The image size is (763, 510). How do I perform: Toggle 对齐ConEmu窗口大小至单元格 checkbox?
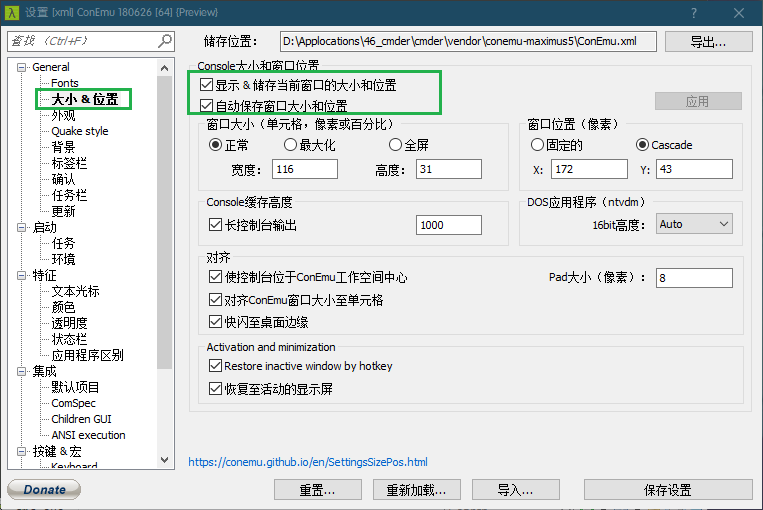click(x=215, y=299)
